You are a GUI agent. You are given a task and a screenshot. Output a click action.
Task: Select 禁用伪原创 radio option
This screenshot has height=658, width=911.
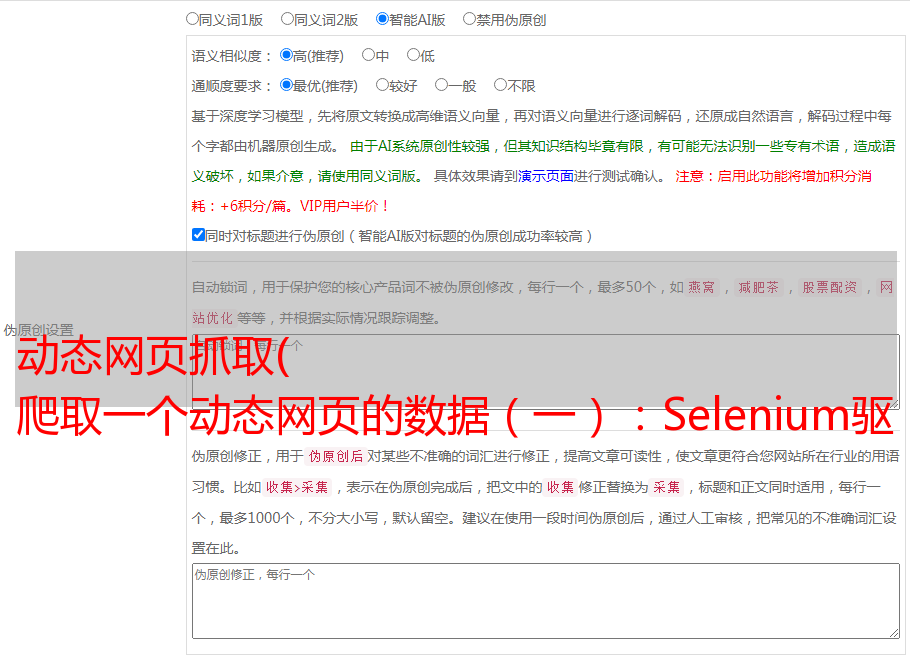[469, 19]
